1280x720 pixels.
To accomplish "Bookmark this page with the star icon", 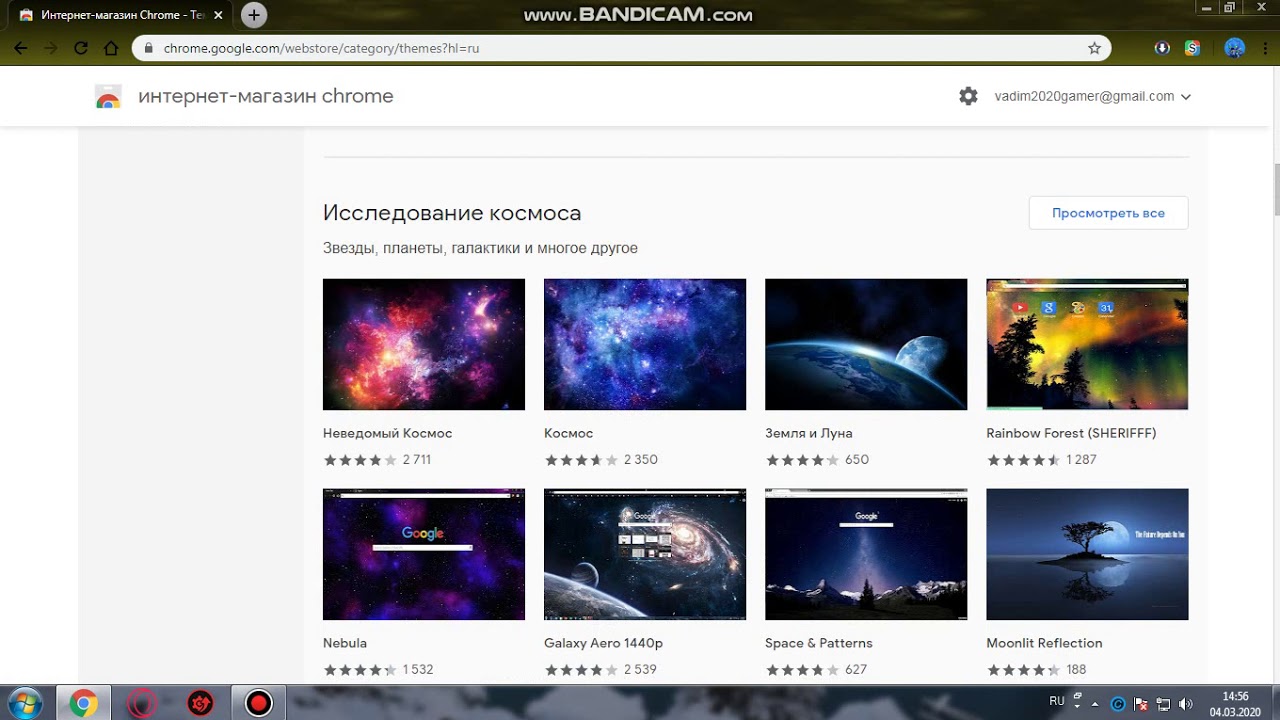I will coord(1094,48).
